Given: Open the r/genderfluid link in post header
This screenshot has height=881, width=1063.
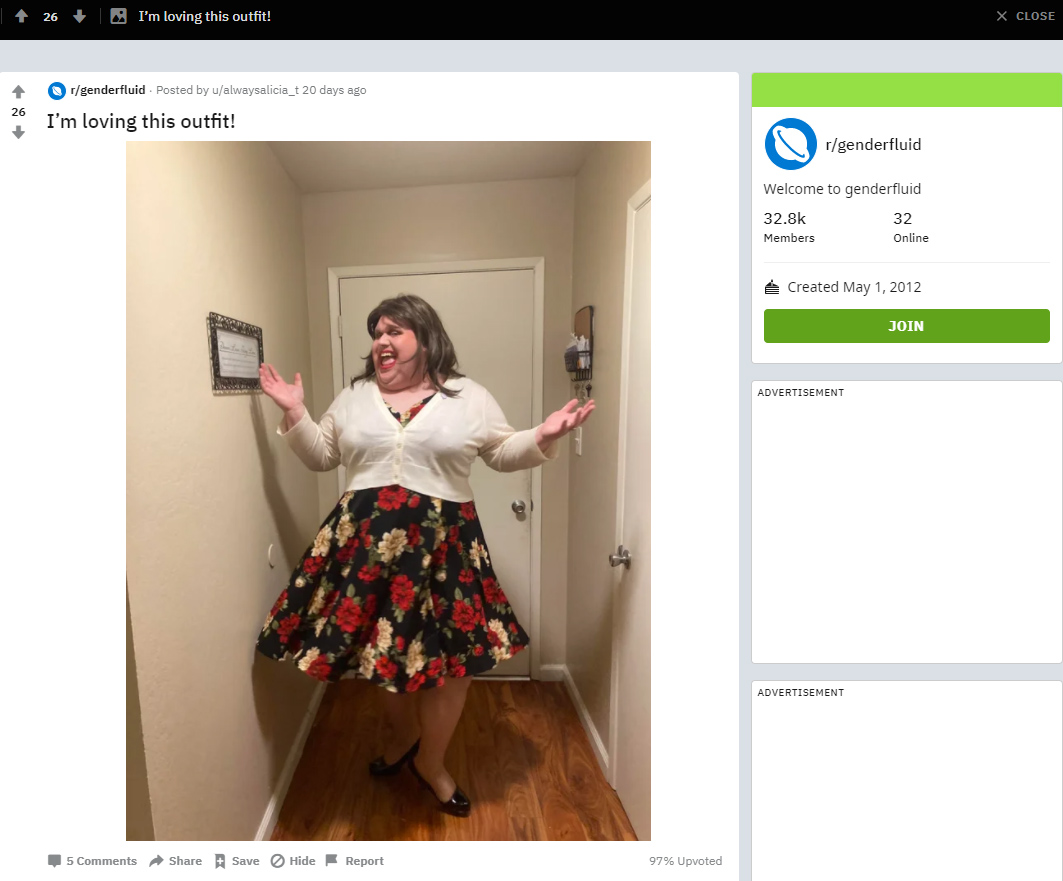Looking at the screenshot, I should coord(108,90).
